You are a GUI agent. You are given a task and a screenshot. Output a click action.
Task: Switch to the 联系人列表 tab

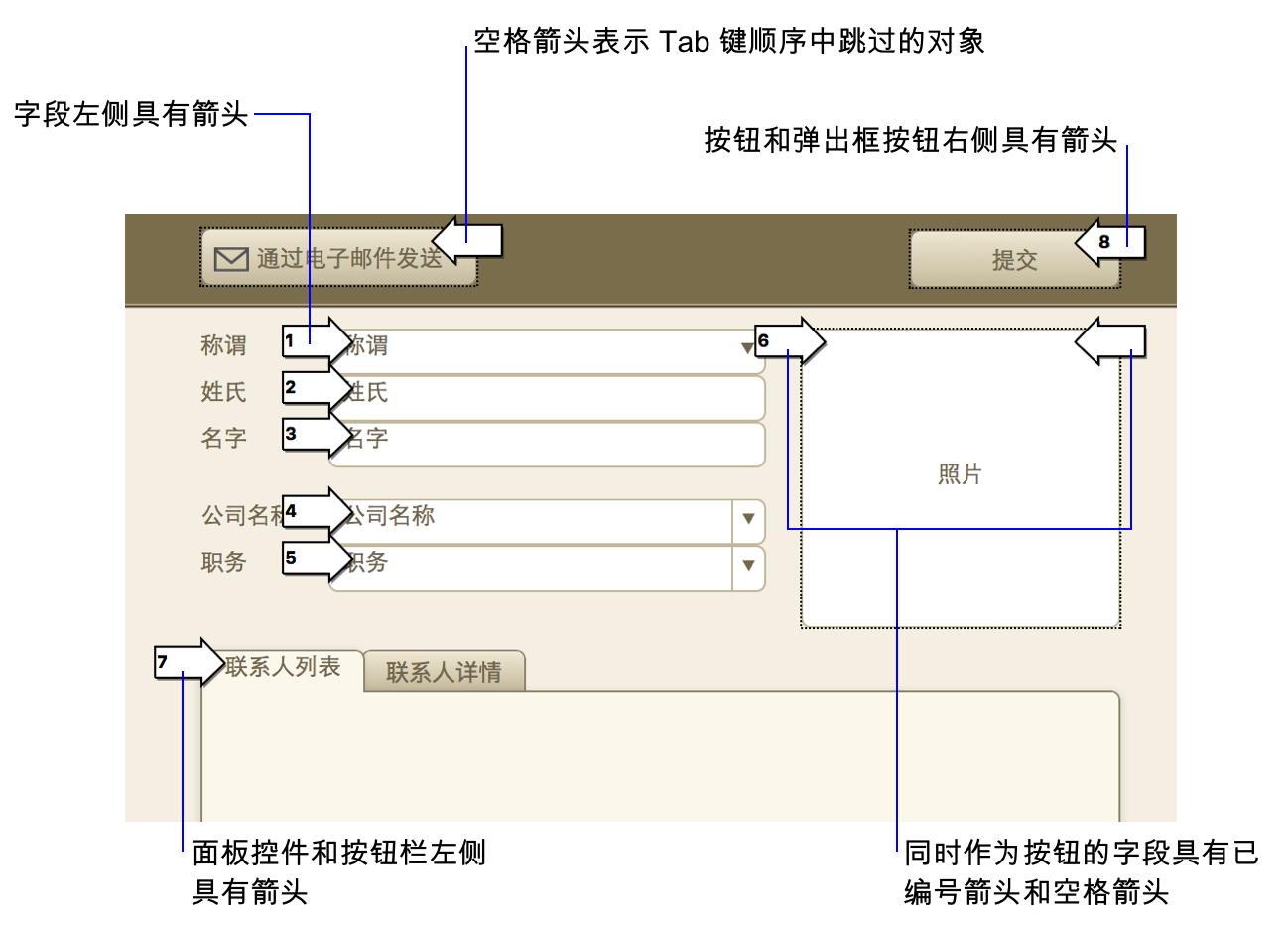pyautogui.click(x=284, y=667)
